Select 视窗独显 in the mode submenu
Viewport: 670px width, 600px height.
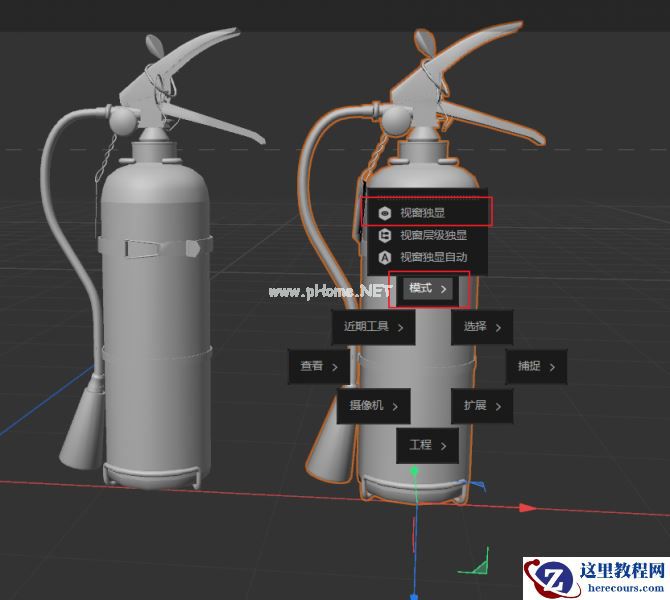[x=427, y=212]
